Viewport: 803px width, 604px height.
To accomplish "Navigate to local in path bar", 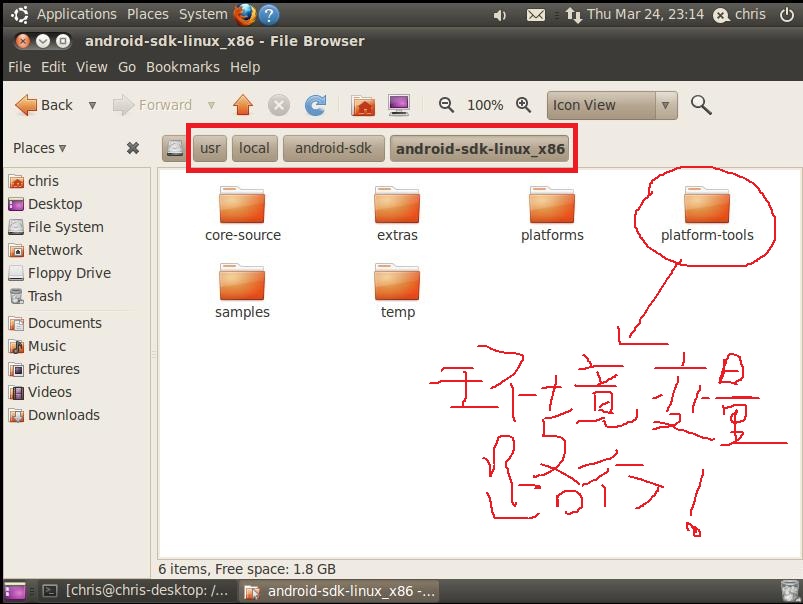I will coord(255,149).
